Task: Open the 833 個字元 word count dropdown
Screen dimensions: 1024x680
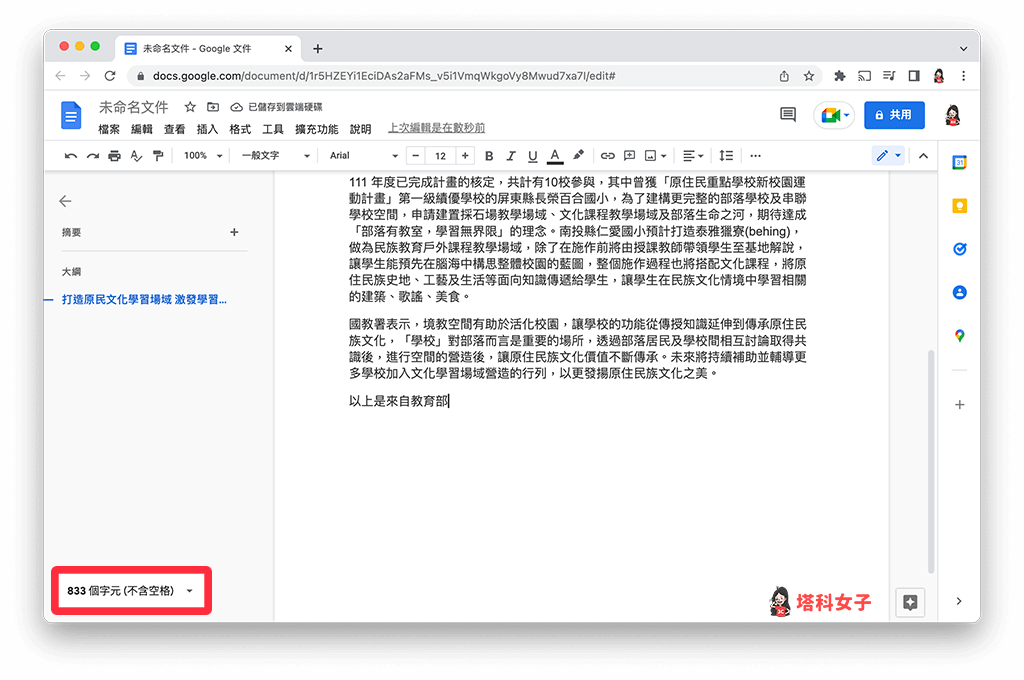Action: click(130, 590)
